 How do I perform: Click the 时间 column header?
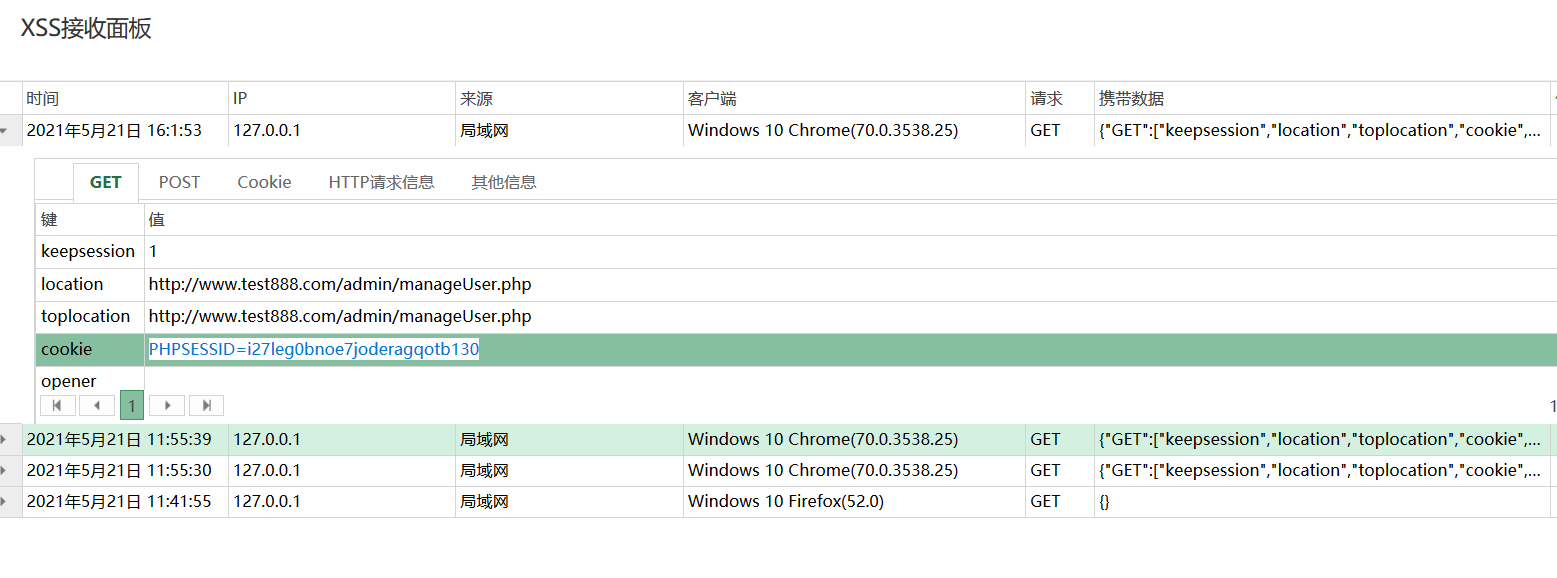[x=42, y=99]
